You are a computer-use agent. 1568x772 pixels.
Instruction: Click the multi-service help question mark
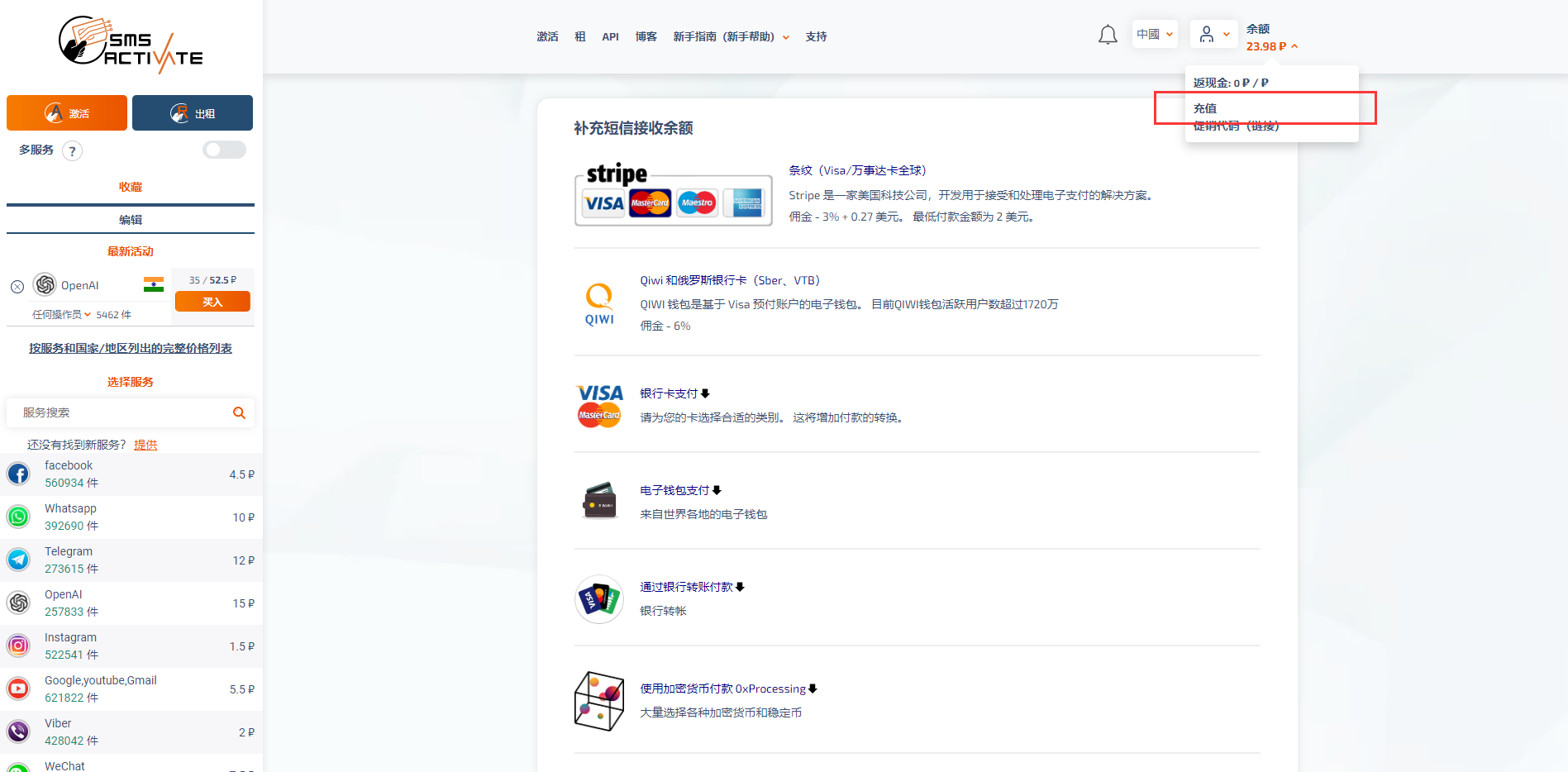click(x=73, y=150)
